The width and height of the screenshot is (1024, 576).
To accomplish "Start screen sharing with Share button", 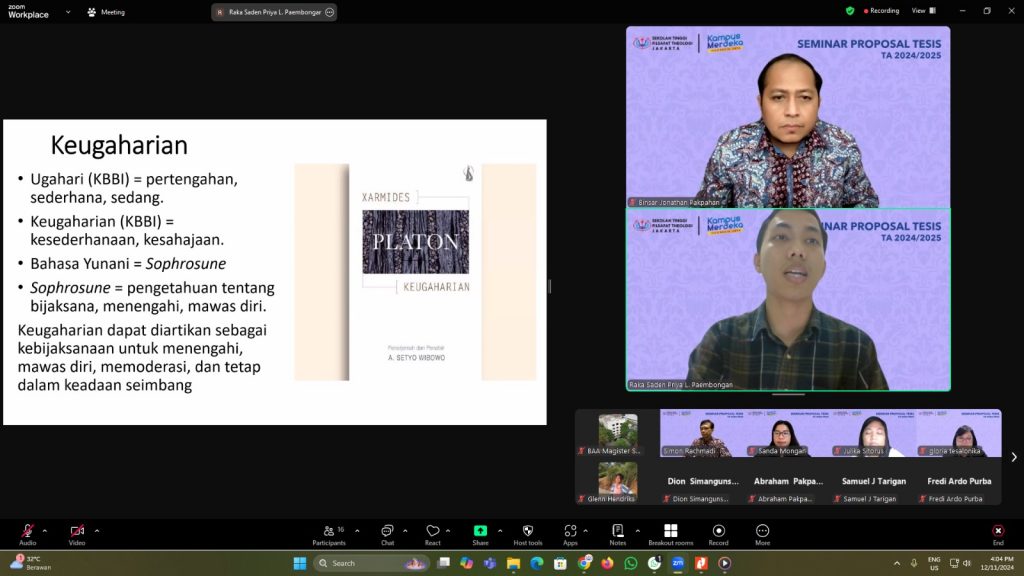I will (480, 534).
